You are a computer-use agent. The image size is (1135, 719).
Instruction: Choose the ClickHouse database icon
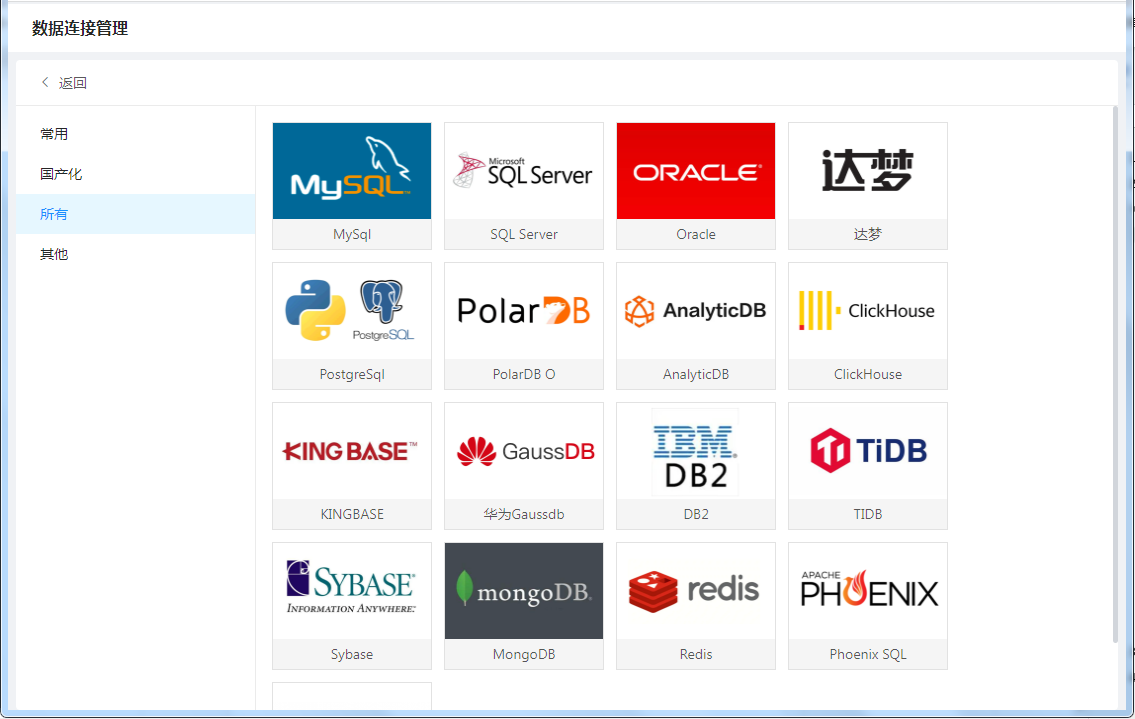pyautogui.click(x=867, y=311)
